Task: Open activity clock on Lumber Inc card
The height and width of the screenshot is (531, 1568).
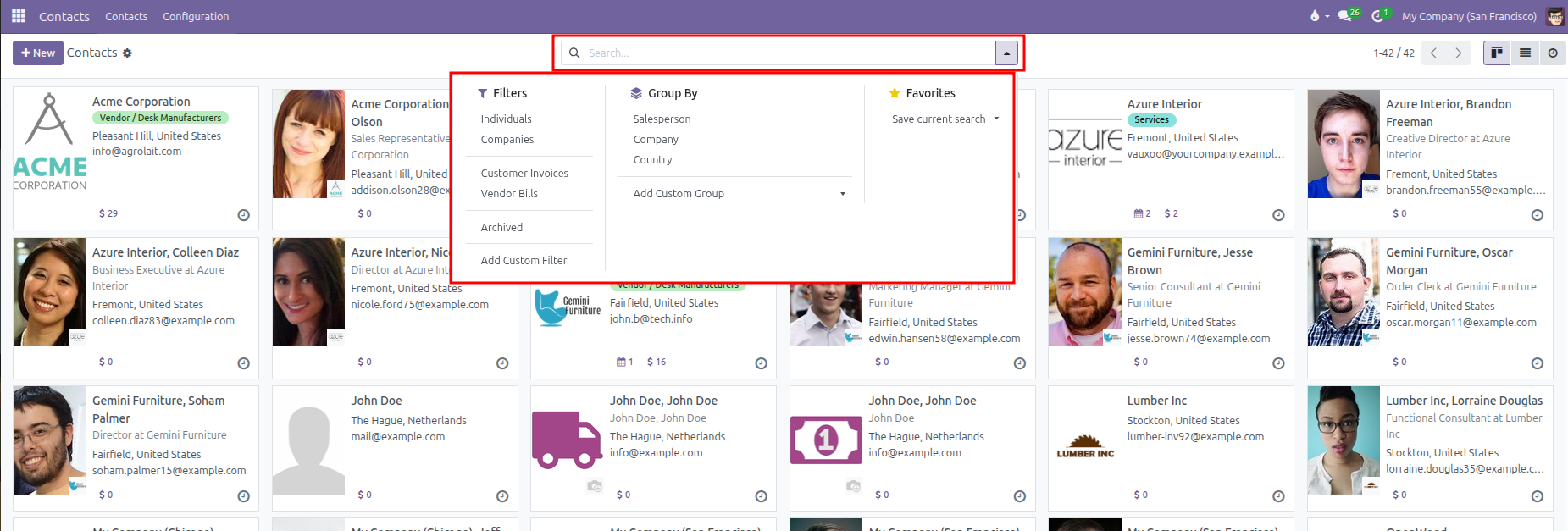Action: click(1278, 496)
